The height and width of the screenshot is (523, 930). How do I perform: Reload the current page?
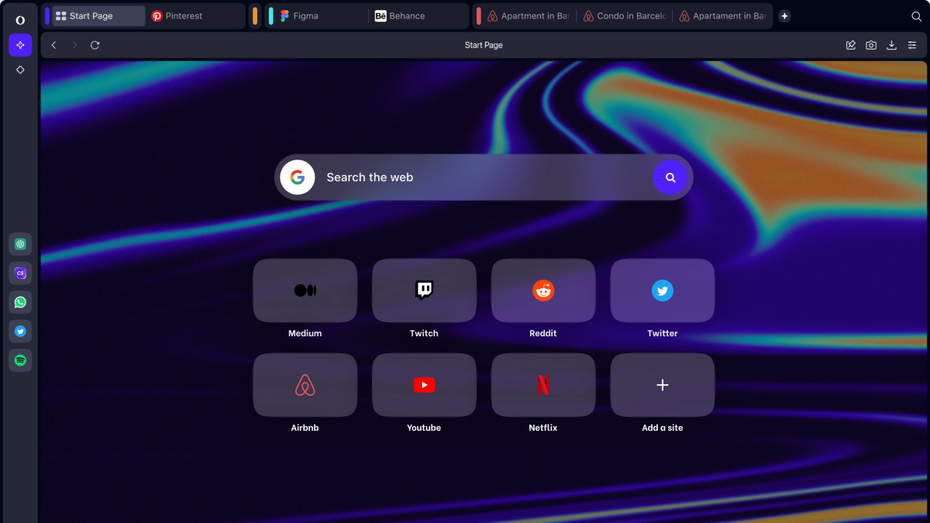[x=95, y=45]
